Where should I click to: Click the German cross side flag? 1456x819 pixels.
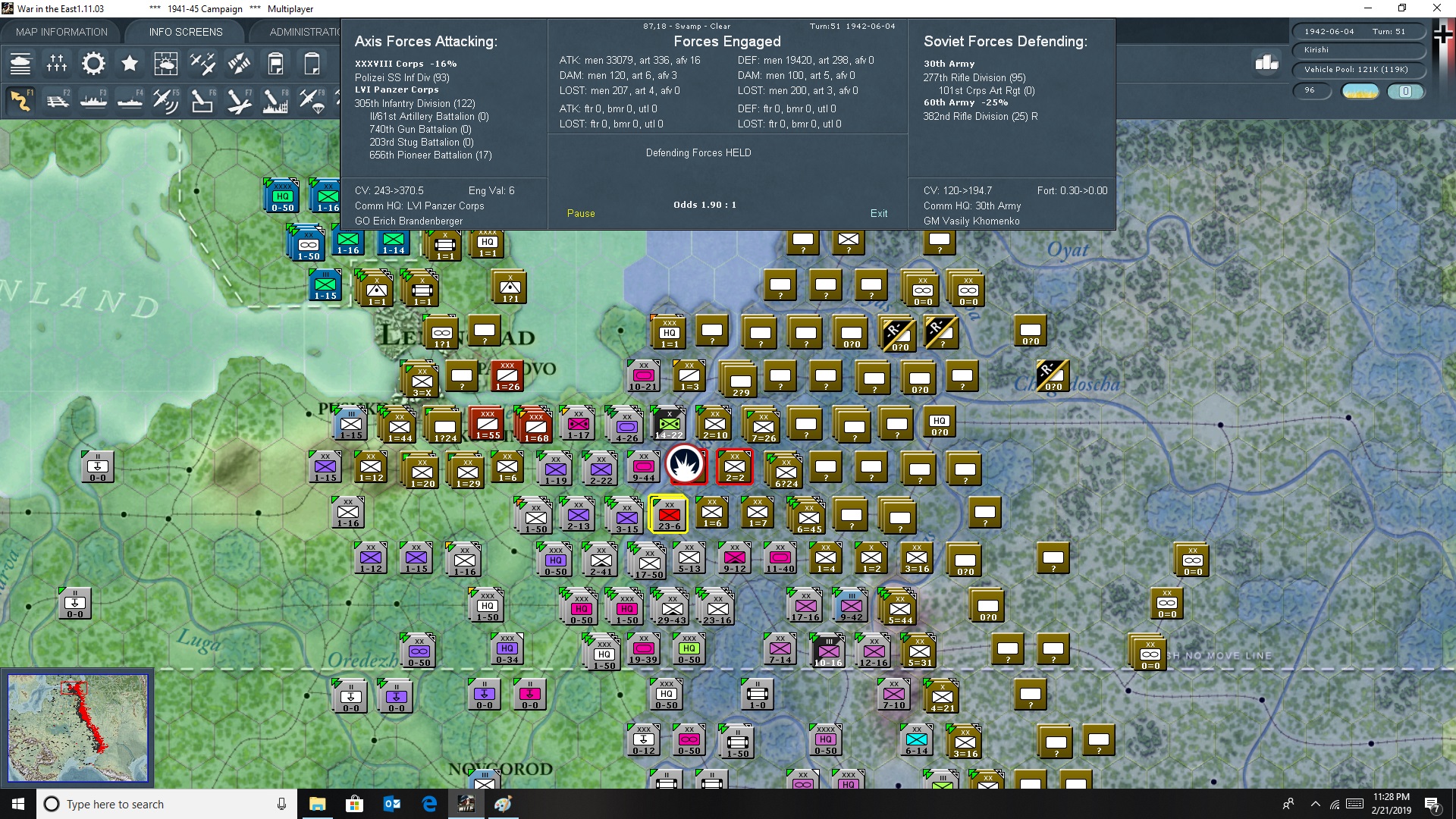click(1443, 35)
